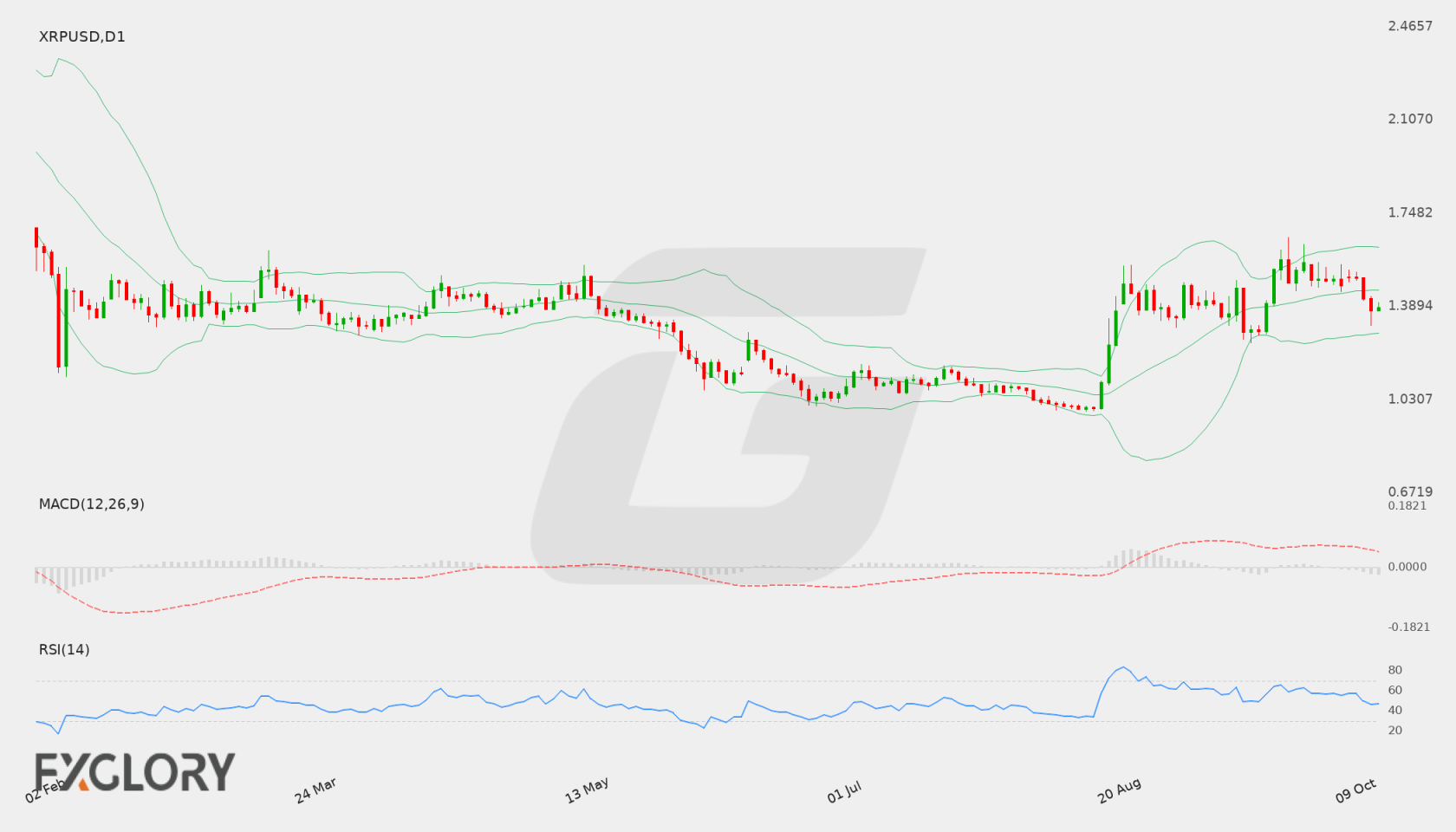Image resolution: width=1456 pixels, height=832 pixels.
Task: Click the 1.0307 price axis label
Action: click(1410, 399)
